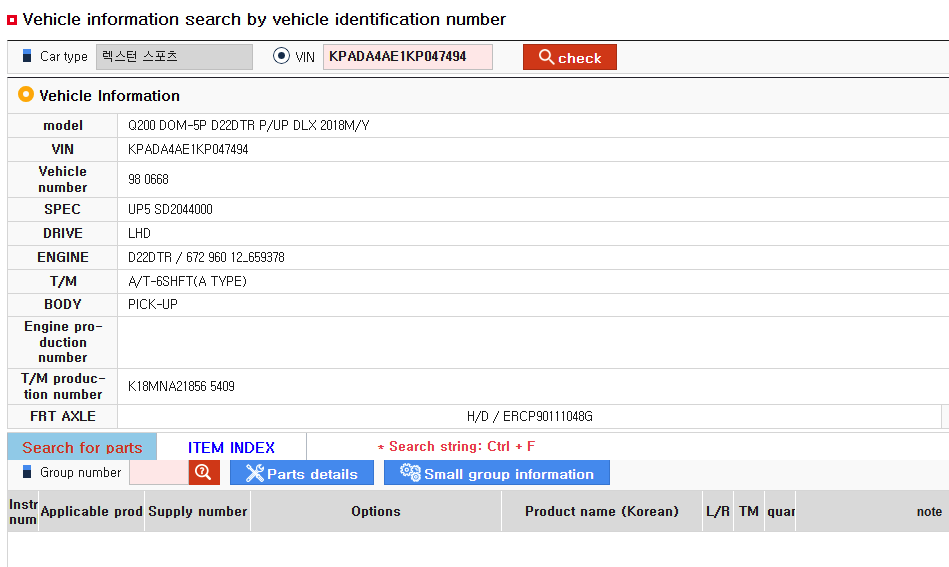Click the Applicable prod column header

tap(91, 511)
